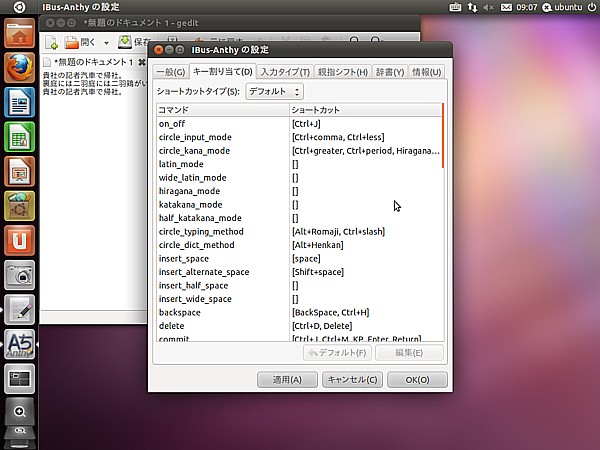Open the information (U) tab
The height and width of the screenshot is (450, 600).
click(x=427, y=72)
